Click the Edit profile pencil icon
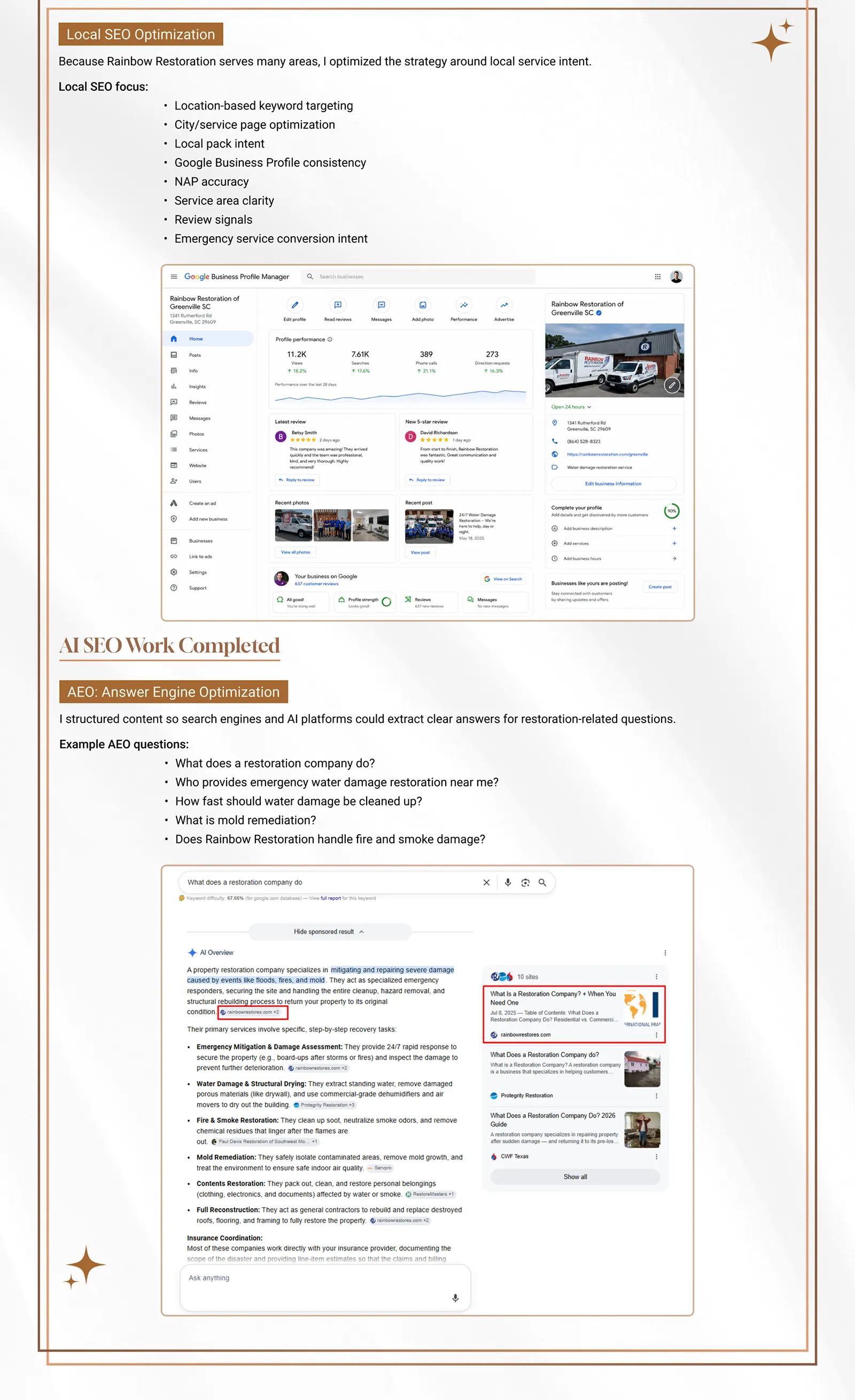855x1400 pixels. tap(294, 305)
